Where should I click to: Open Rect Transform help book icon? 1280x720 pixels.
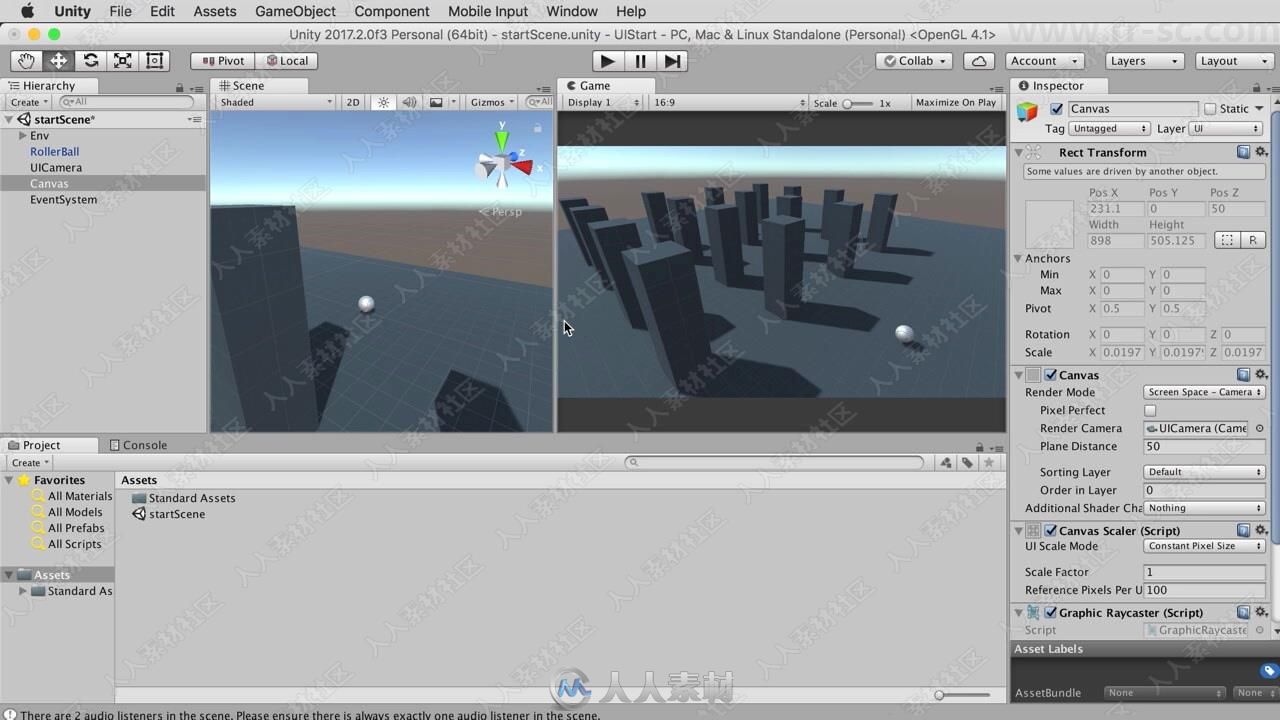click(1243, 152)
